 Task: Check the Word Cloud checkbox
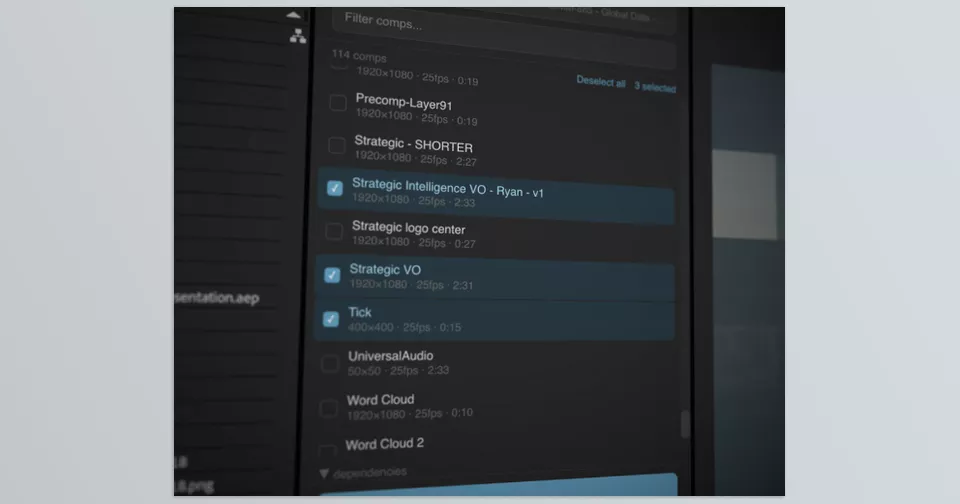tap(328, 408)
